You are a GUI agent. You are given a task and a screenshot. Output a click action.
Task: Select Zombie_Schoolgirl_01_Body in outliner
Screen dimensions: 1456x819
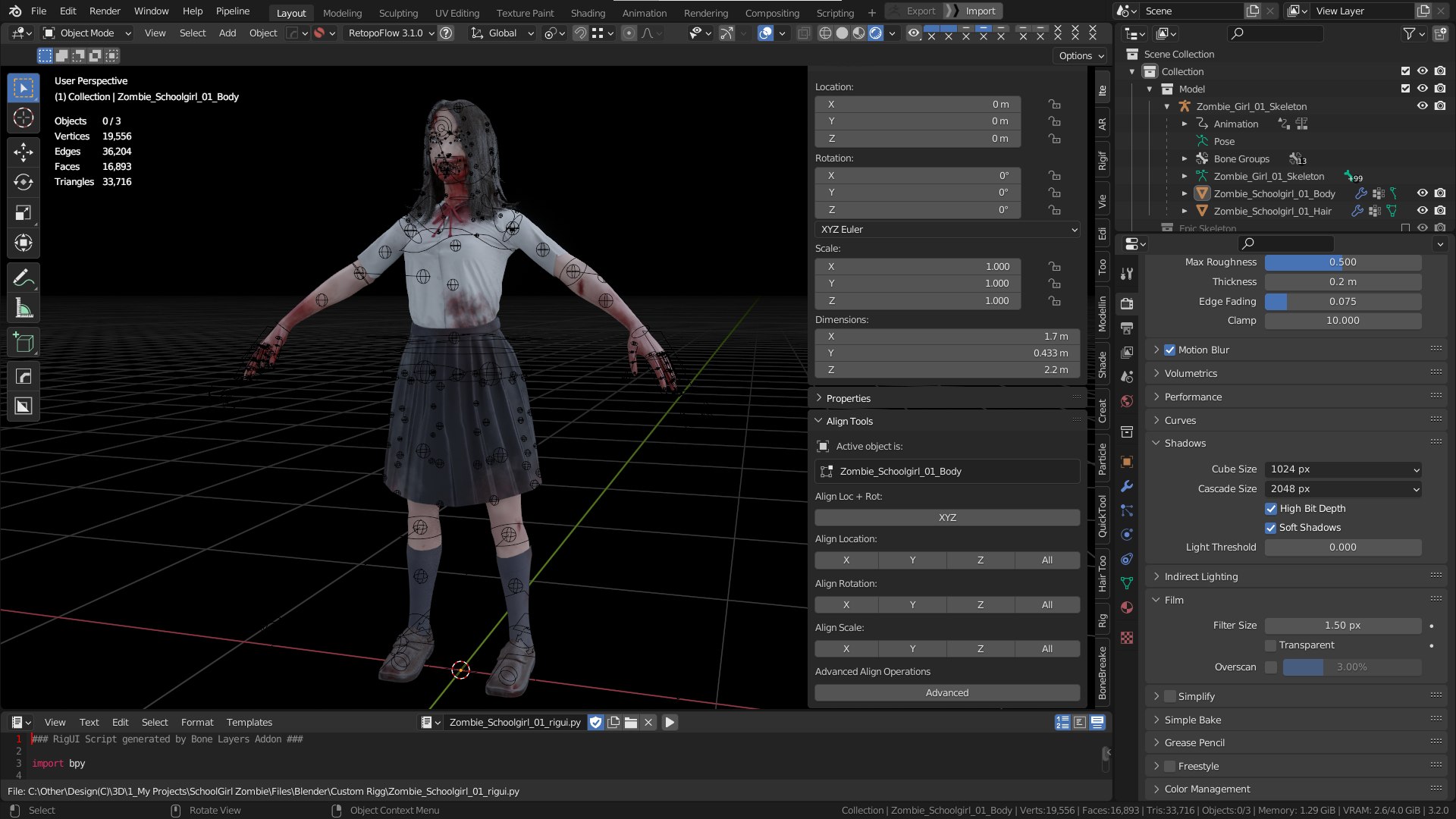tap(1274, 194)
